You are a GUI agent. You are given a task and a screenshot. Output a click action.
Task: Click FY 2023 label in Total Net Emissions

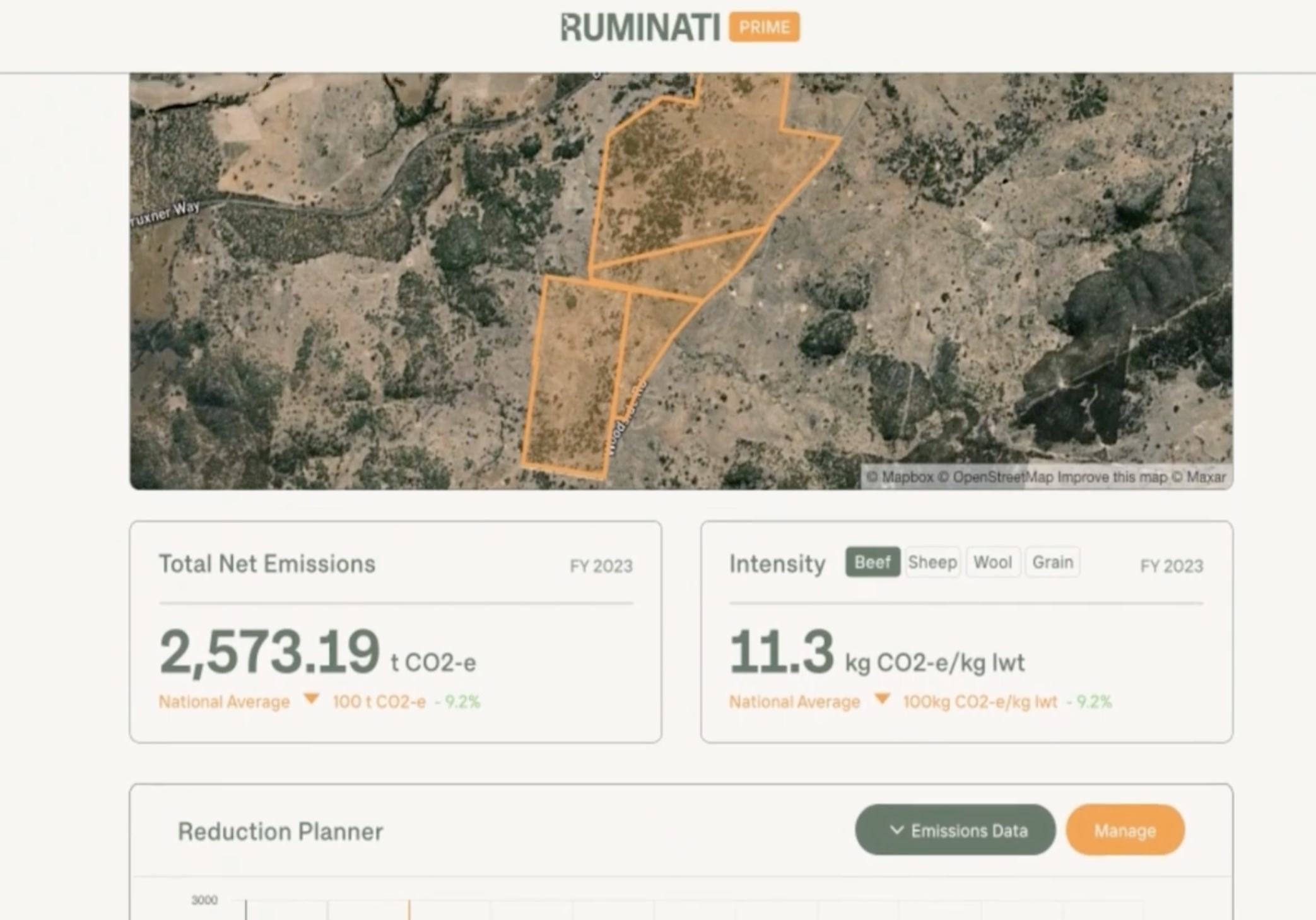[x=601, y=566]
